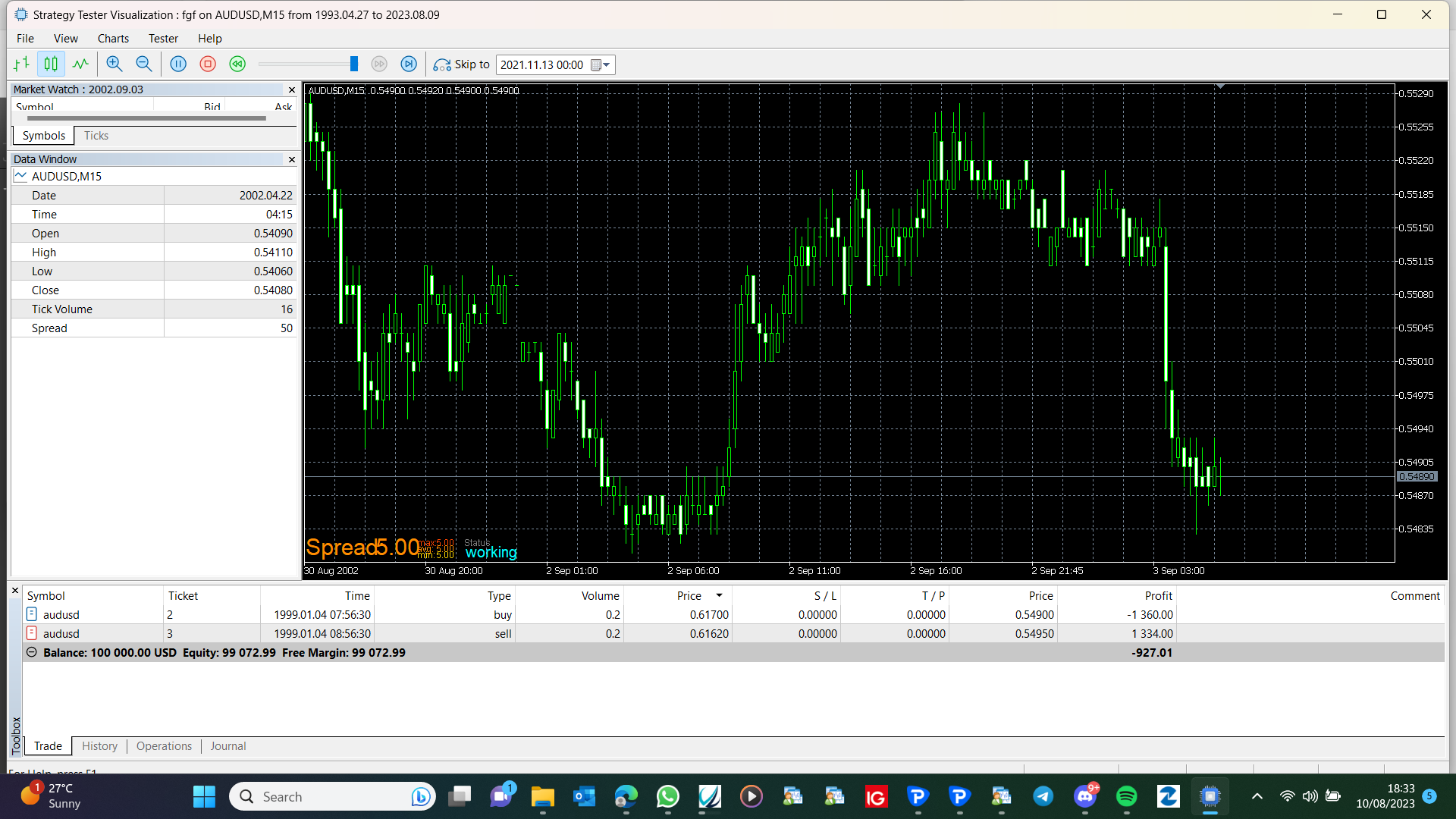Open the Windows Start menu
Image resolution: width=1456 pixels, height=819 pixels.
click(x=204, y=796)
